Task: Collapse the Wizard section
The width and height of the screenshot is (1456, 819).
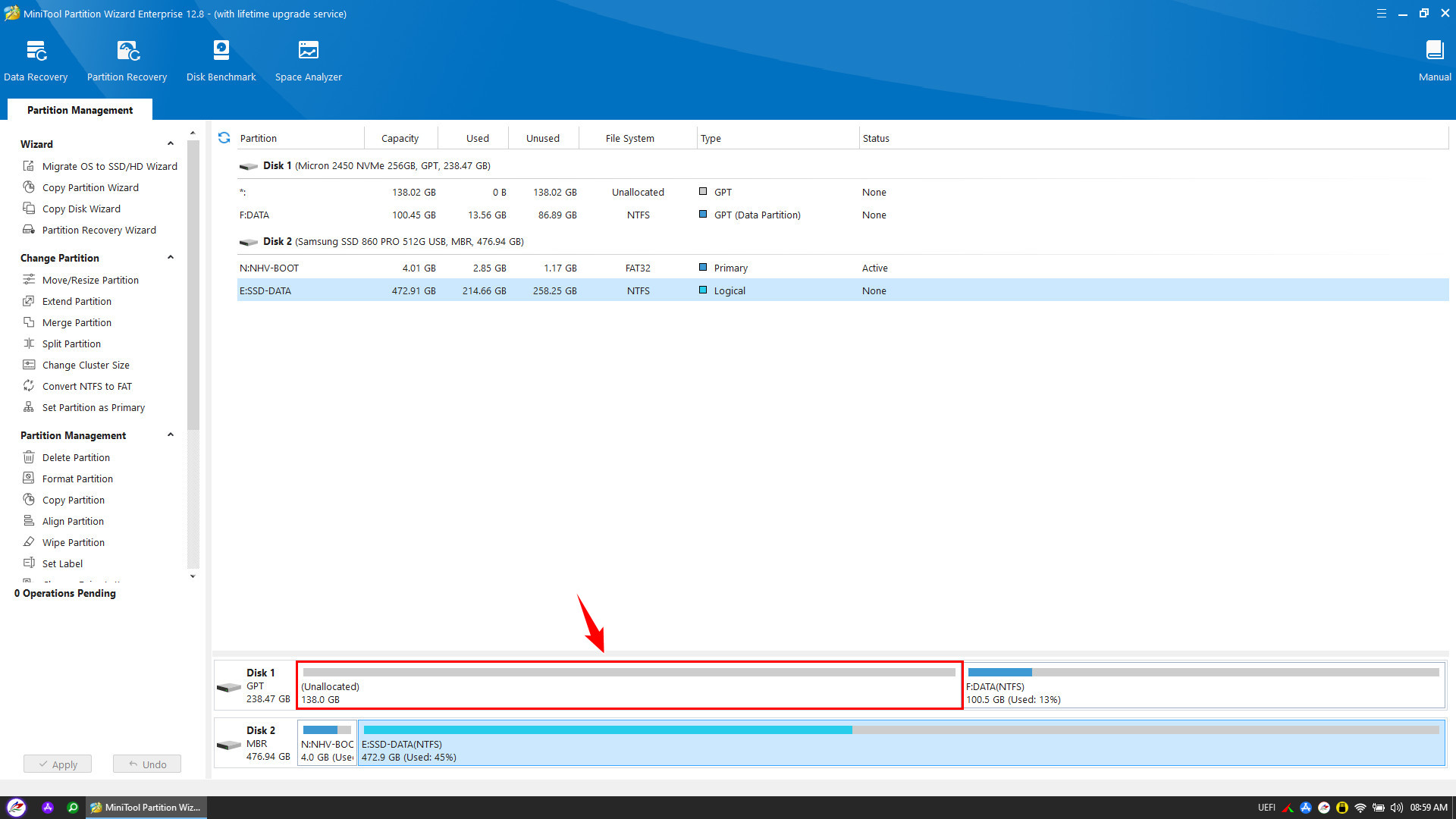Action: 171,144
